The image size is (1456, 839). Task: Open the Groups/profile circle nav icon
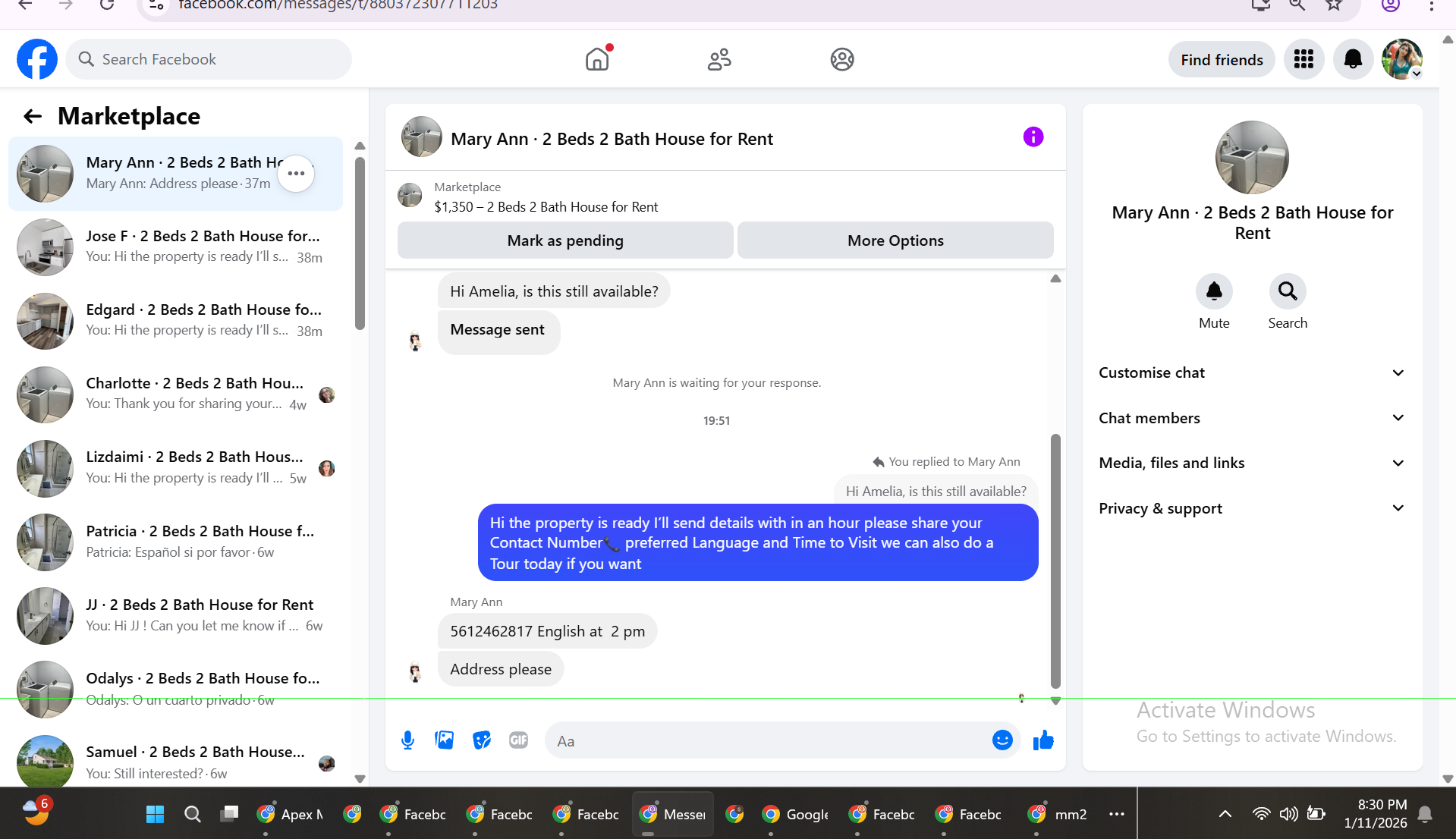(842, 59)
